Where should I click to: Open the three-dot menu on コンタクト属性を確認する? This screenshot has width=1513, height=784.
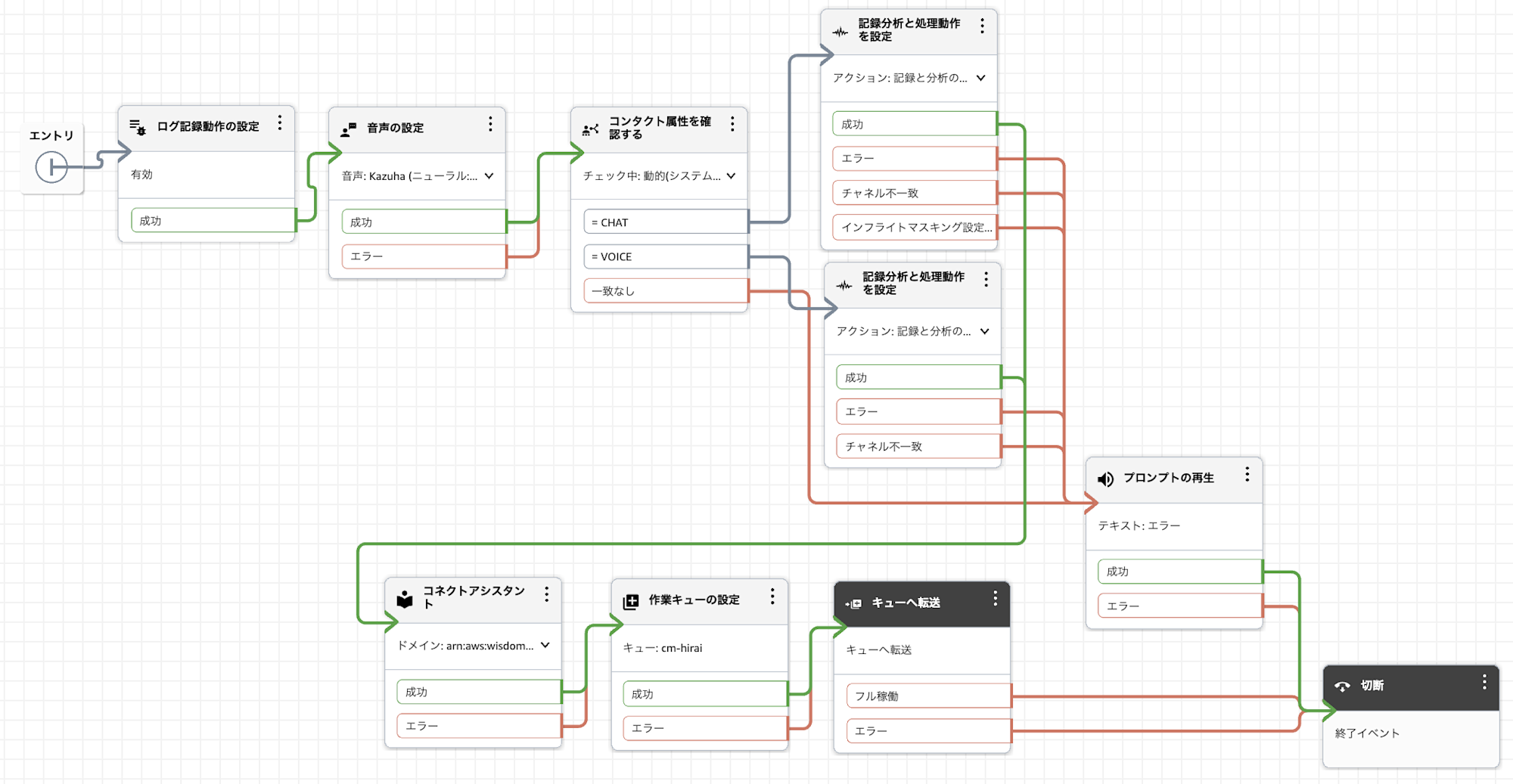(732, 123)
